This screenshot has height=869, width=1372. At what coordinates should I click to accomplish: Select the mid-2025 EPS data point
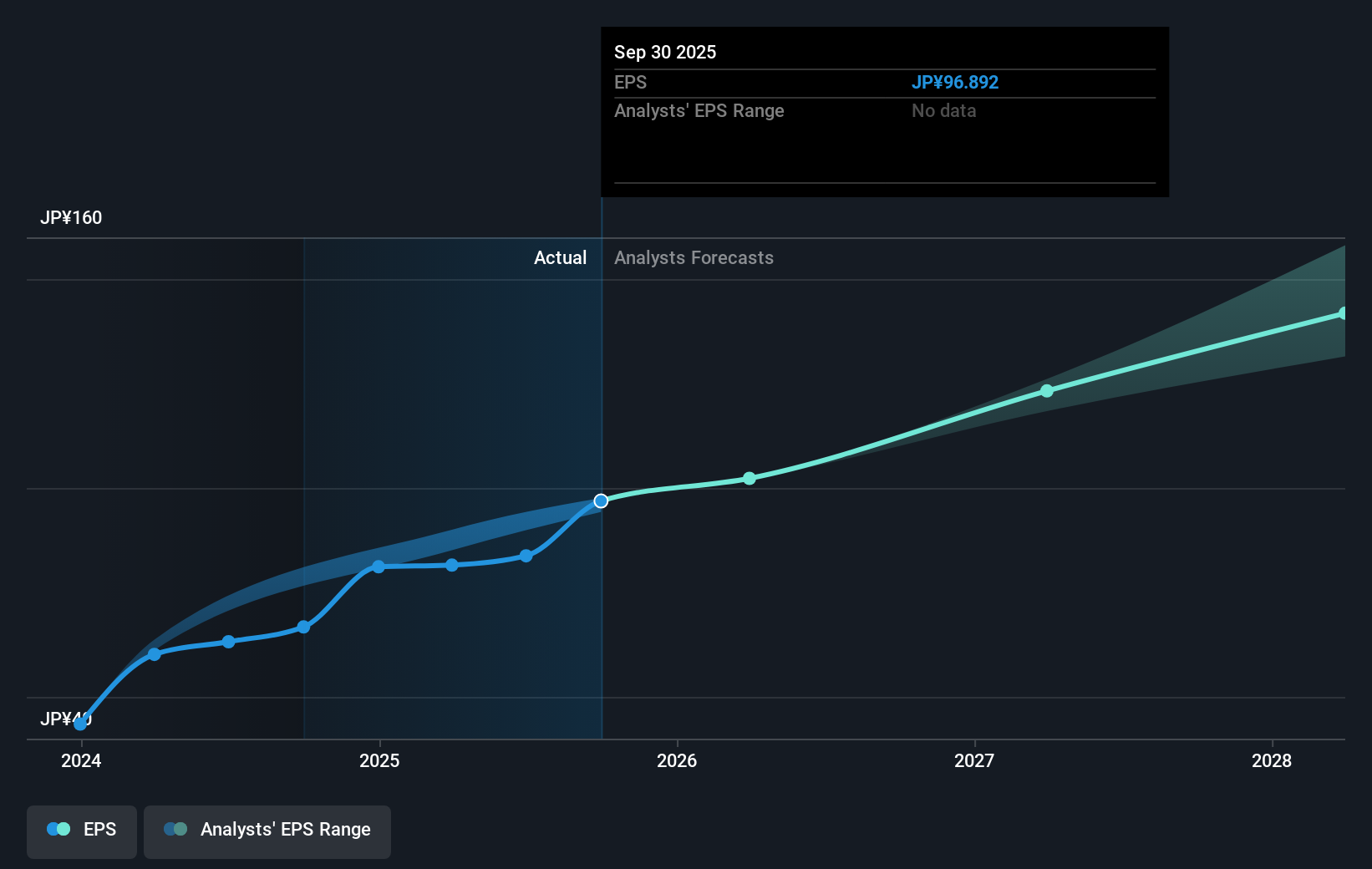(x=451, y=566)
